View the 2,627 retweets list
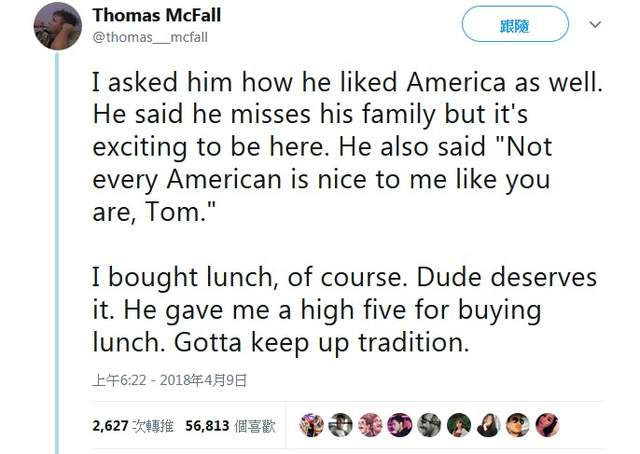 tap(131, 425)
